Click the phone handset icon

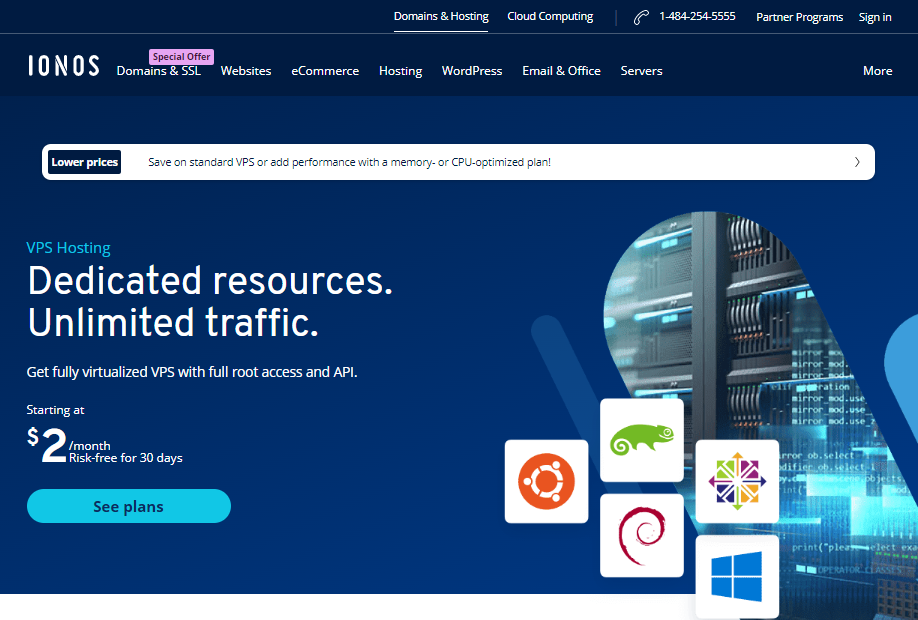coord(641,17)
